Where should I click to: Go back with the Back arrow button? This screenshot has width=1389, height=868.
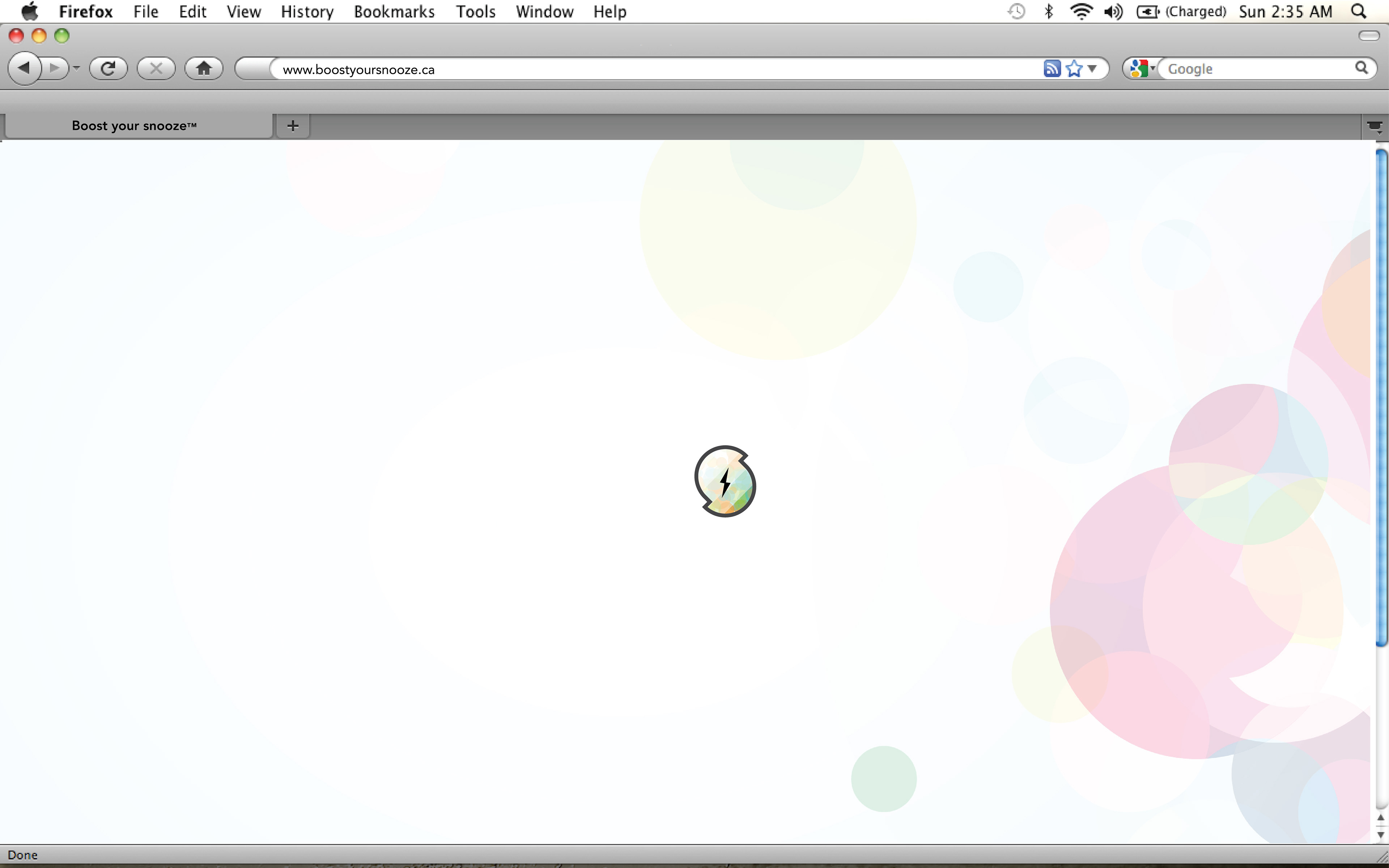click(x=24, y=68)
